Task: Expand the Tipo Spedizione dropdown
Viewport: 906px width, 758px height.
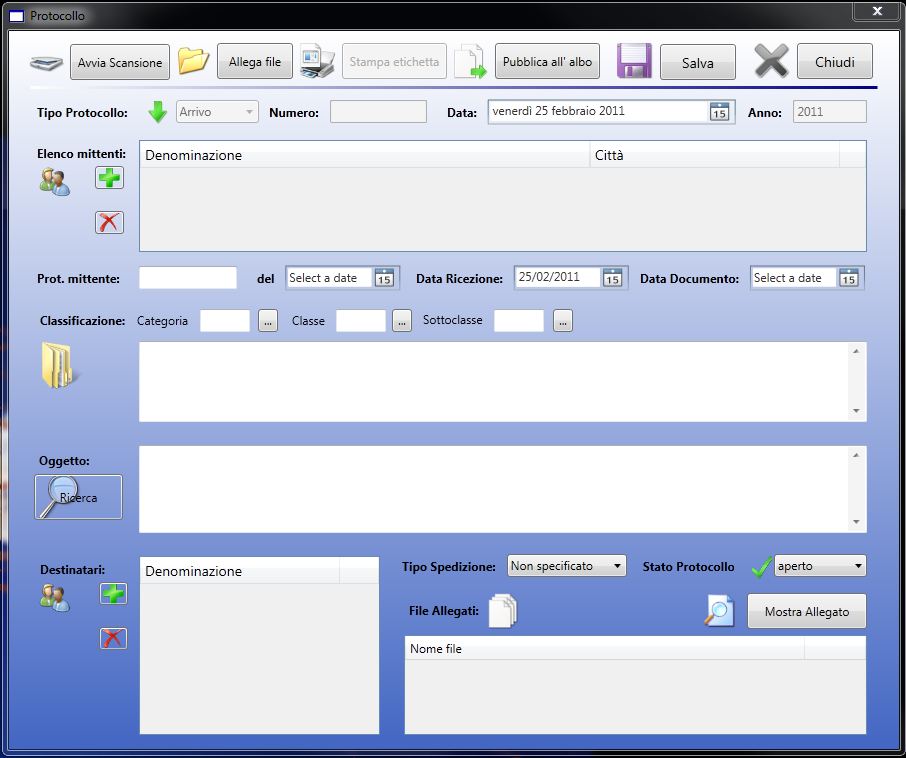Action: tap(566, 566)
